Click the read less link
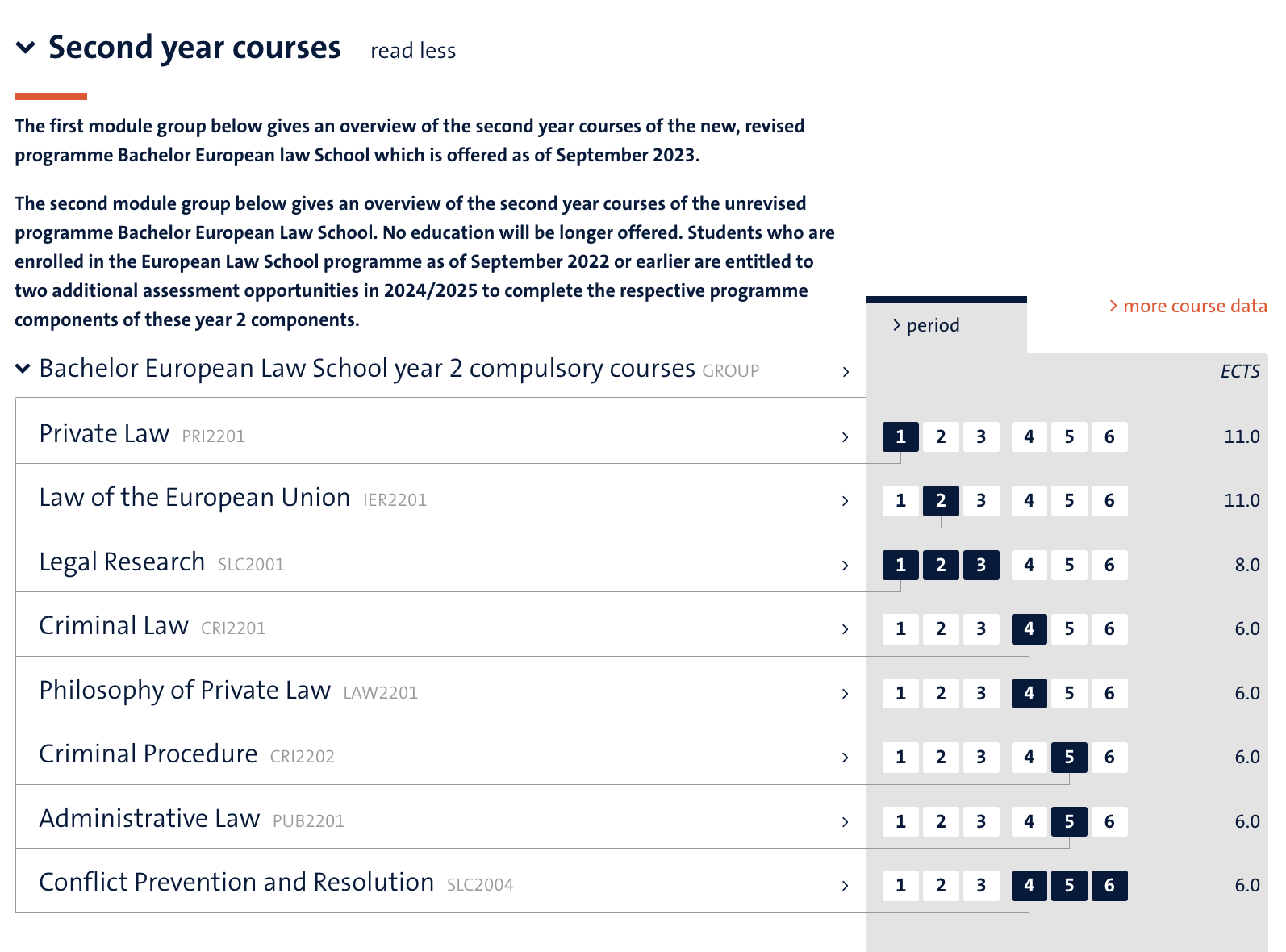The image size is (1286, 952). pyautogui.click(x=413, y=51)
